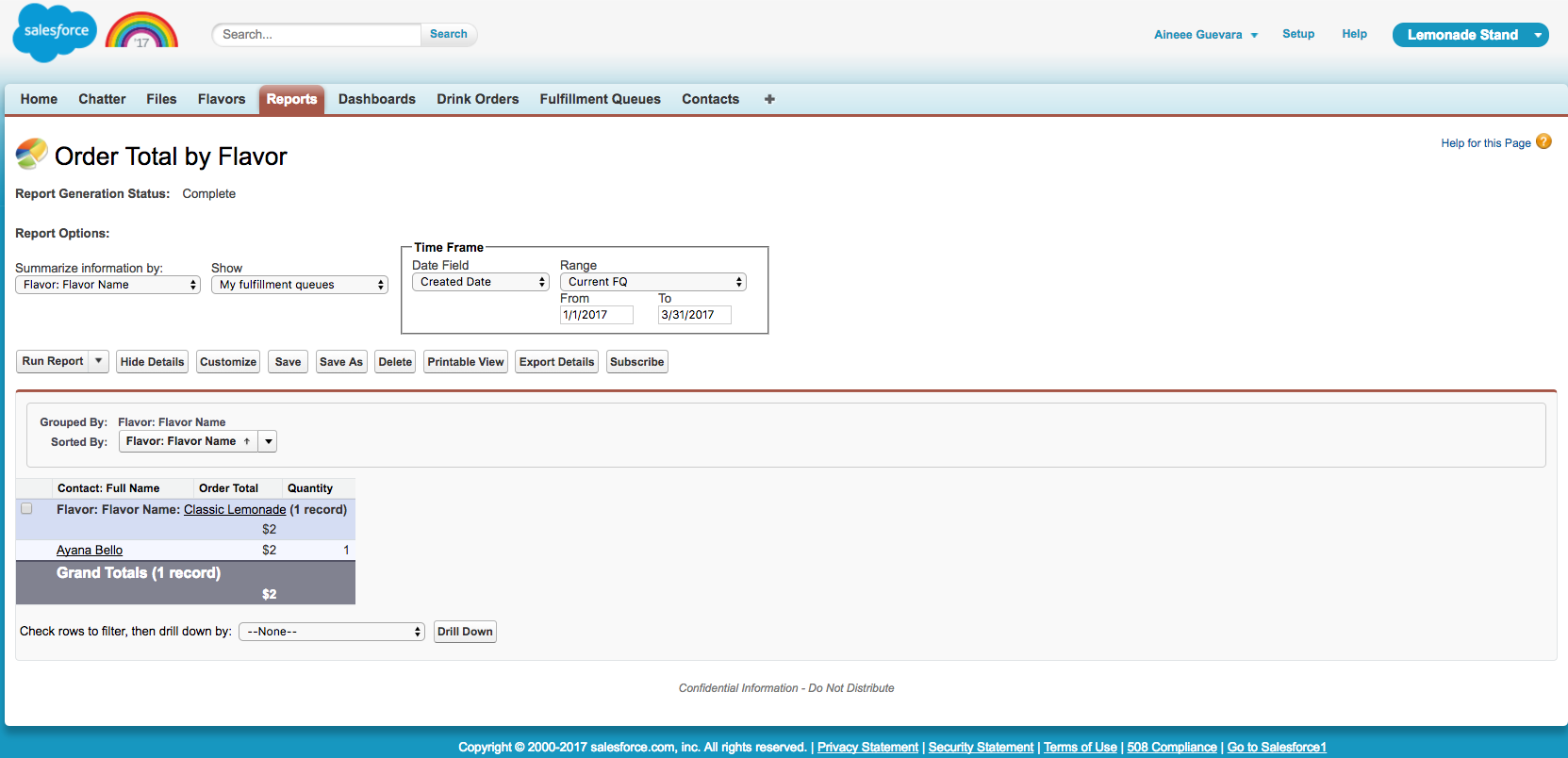Open the Terms of Use link
The height and width of the screenshot is (758, 1568).
pos(1081,747)
